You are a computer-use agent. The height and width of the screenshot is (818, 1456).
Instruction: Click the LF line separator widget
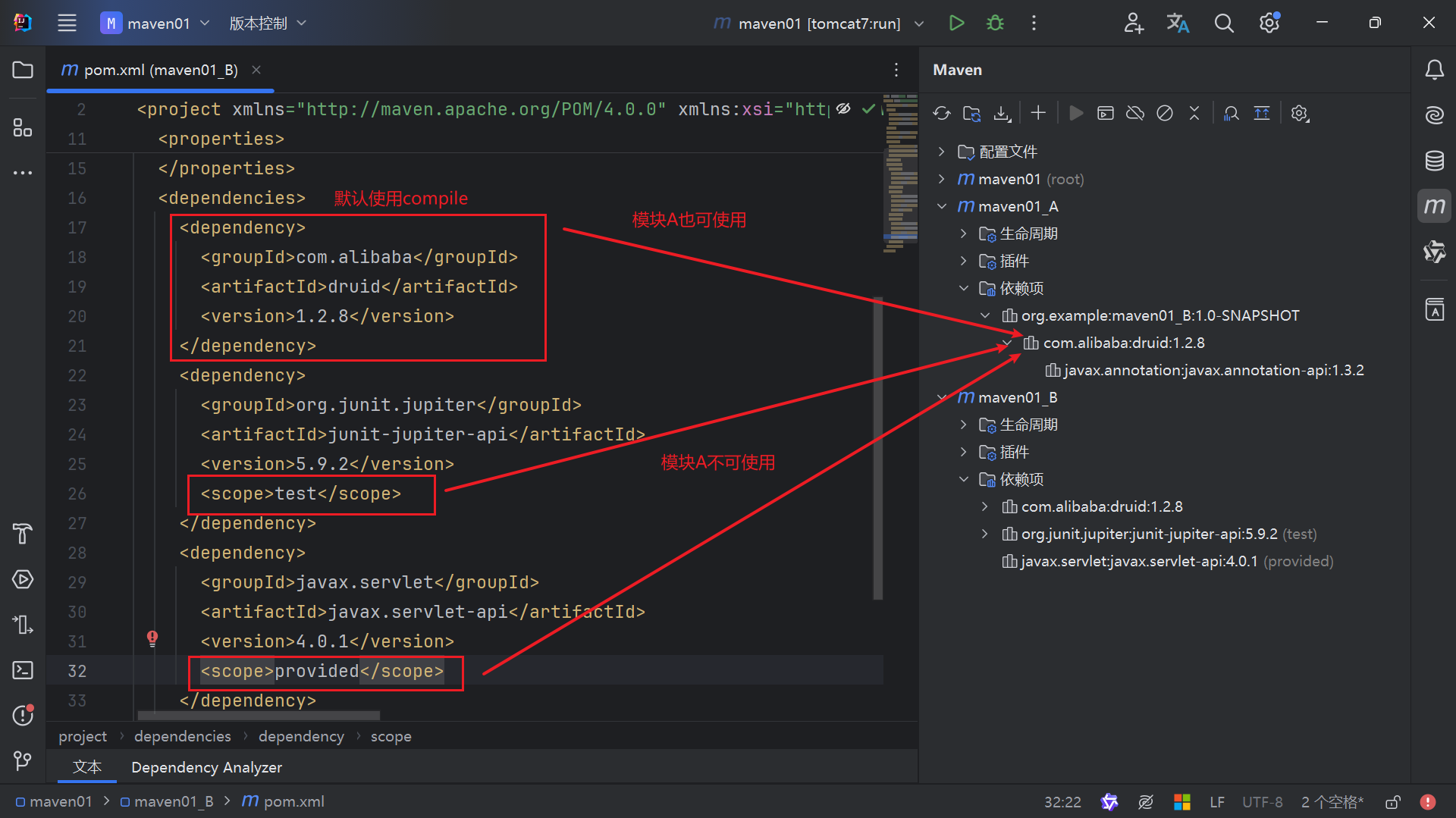1217,801
